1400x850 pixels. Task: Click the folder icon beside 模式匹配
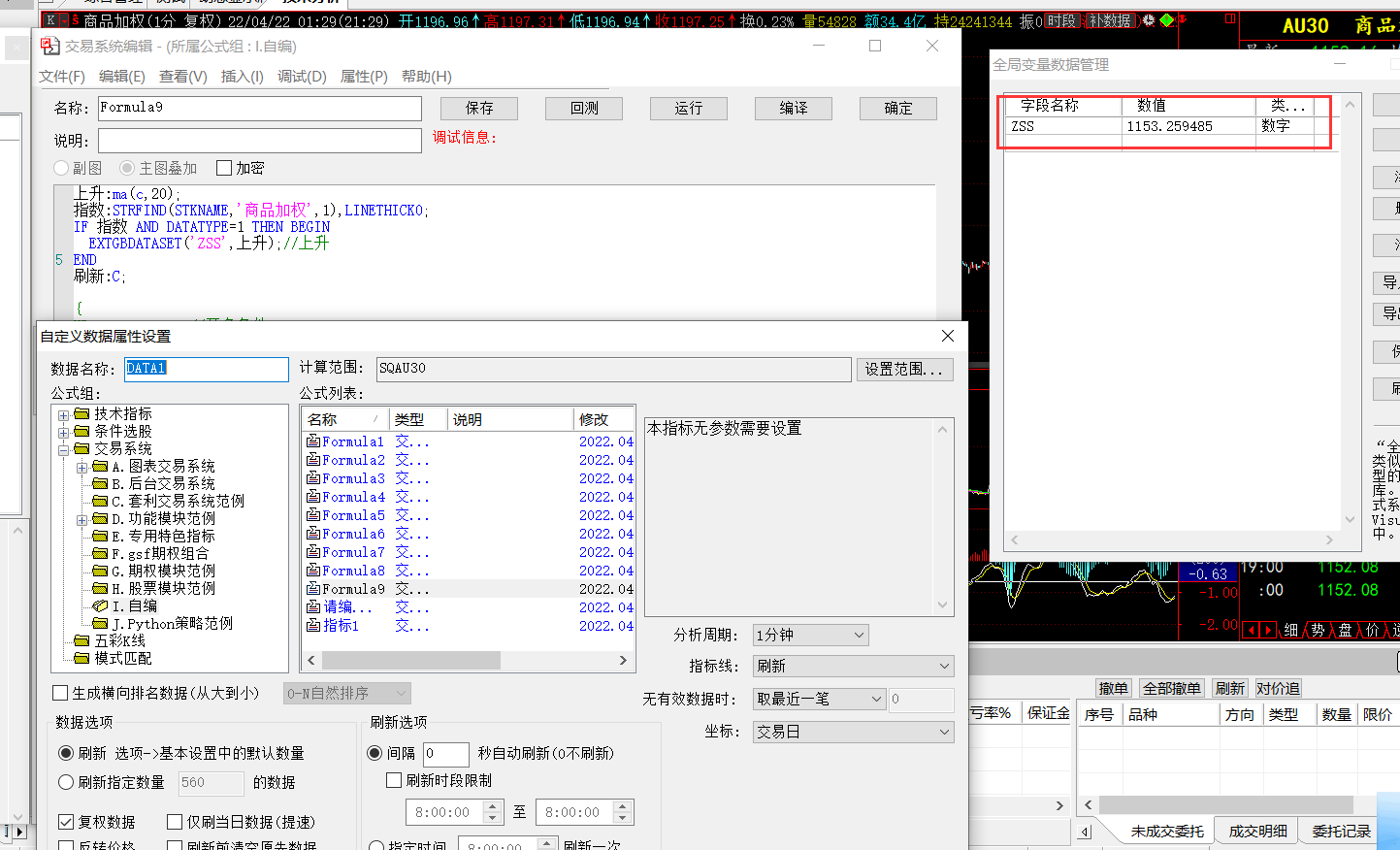[x=81, y=659]
